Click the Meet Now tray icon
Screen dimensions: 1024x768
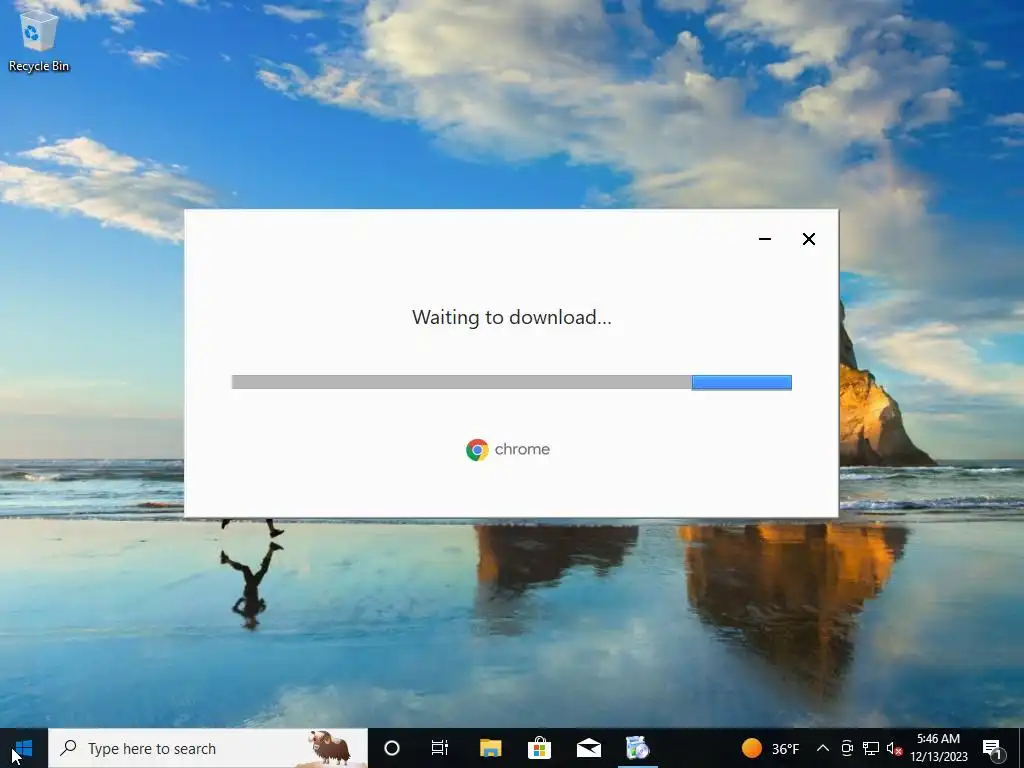(847, 748)
